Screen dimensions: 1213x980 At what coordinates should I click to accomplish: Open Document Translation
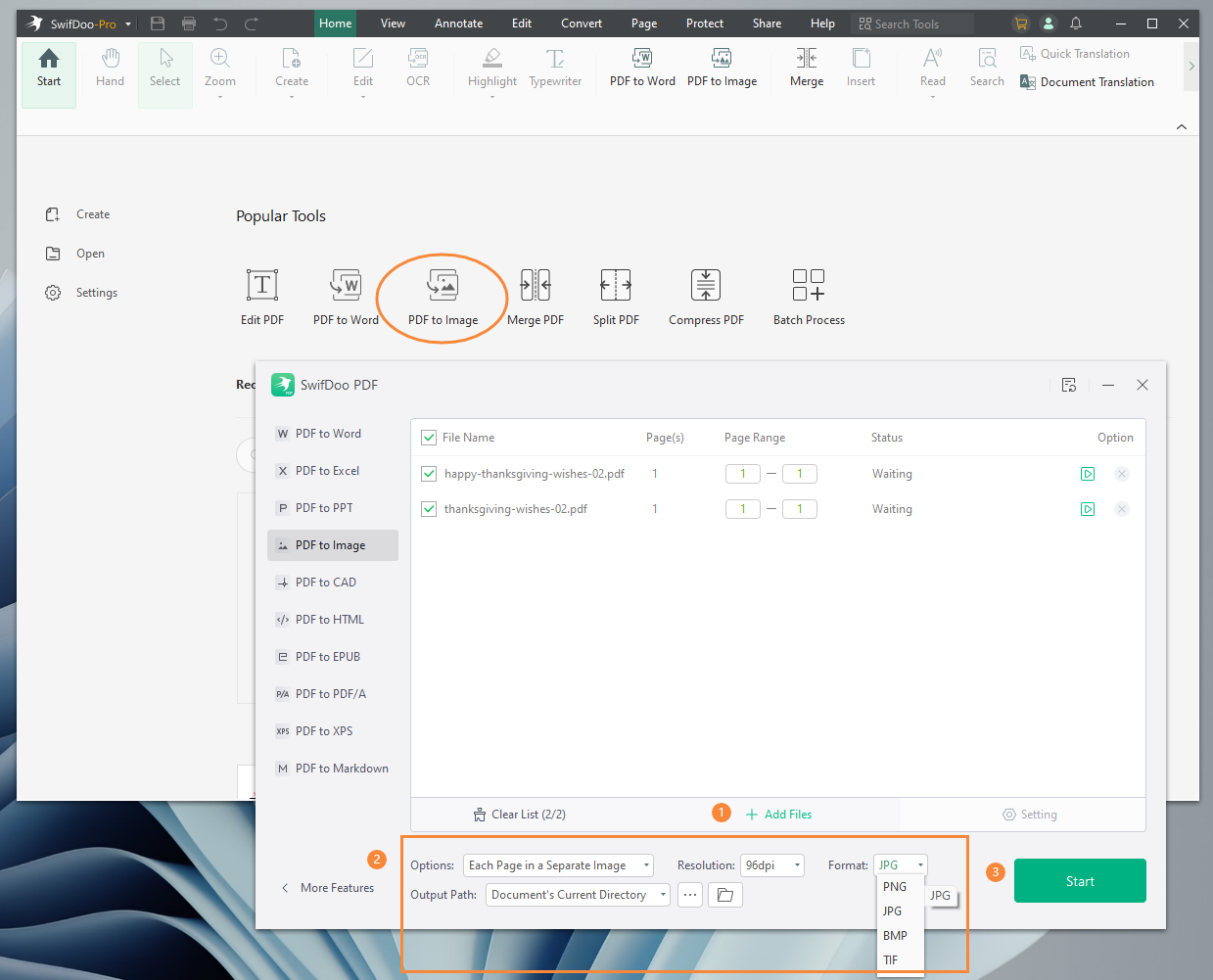click(x=1087, y=82)
